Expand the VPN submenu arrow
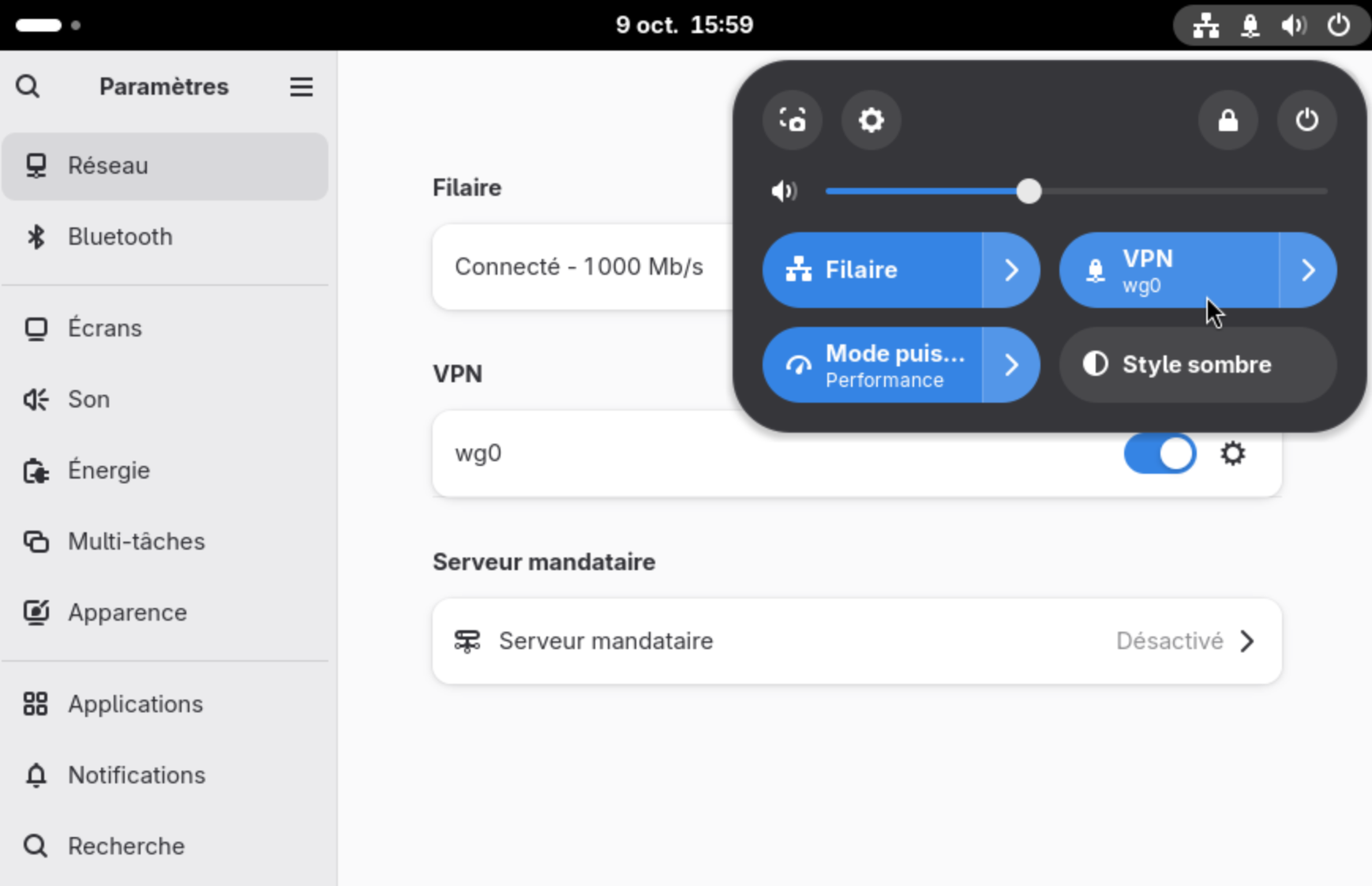Viewport: 1372px width, 886px height. [1308, 270]
